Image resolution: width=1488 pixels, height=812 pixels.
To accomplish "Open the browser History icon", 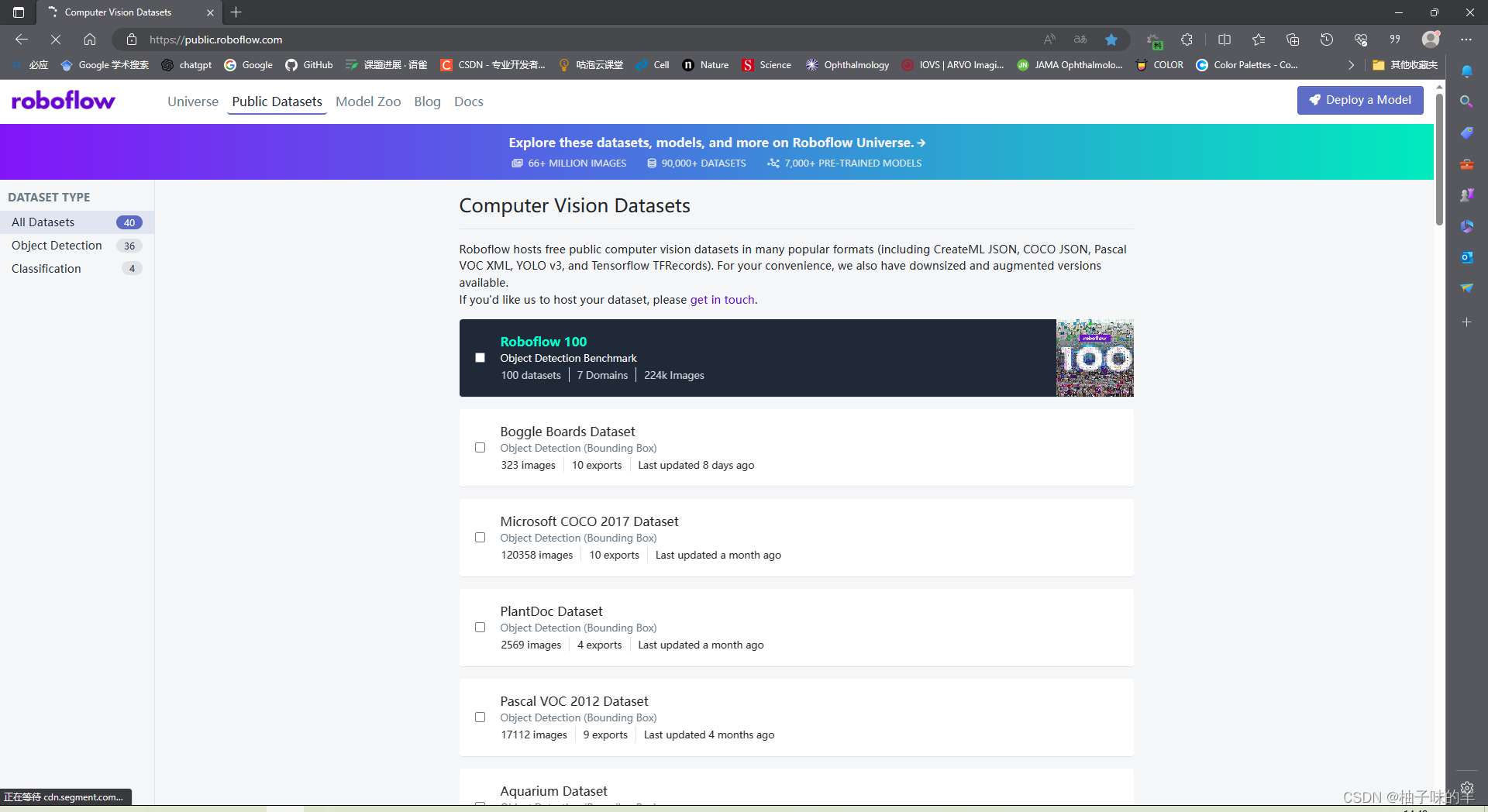I will click(1327, 40).
